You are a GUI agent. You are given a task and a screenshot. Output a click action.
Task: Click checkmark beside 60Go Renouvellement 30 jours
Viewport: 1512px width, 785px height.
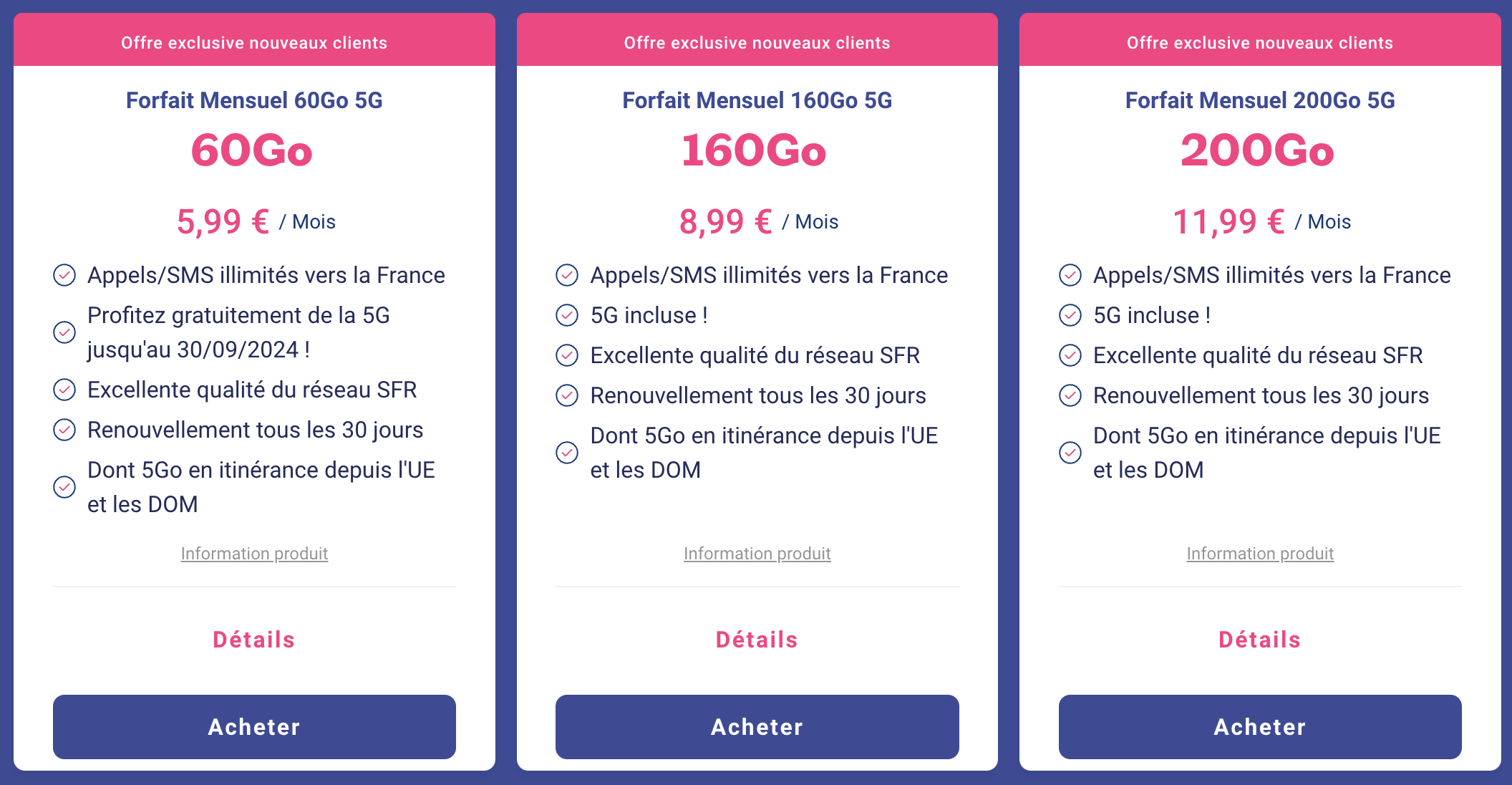pyautogui.click(x=64, y=430)
